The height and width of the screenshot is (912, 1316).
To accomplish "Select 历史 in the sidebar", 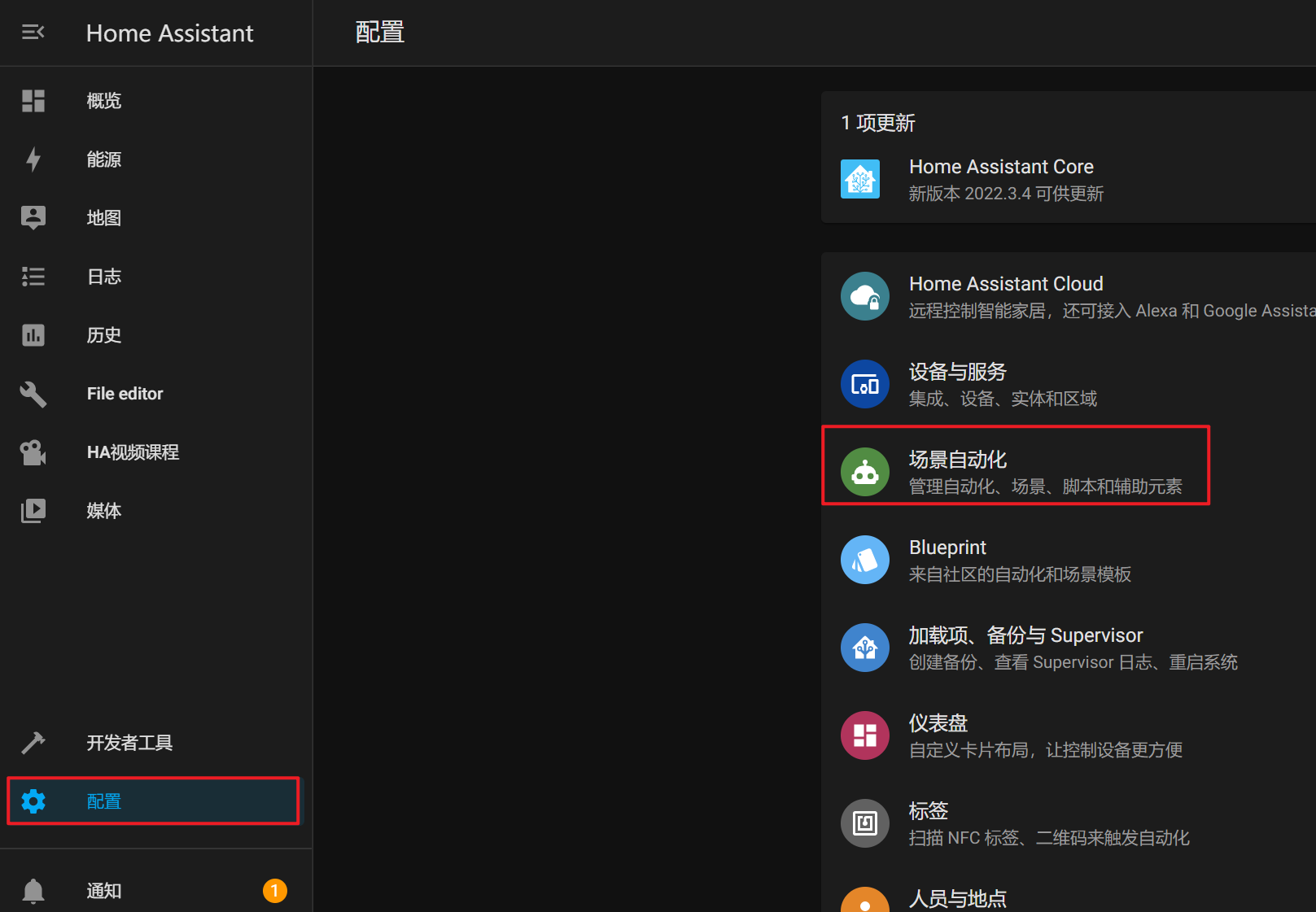I will tap(156, 335).
